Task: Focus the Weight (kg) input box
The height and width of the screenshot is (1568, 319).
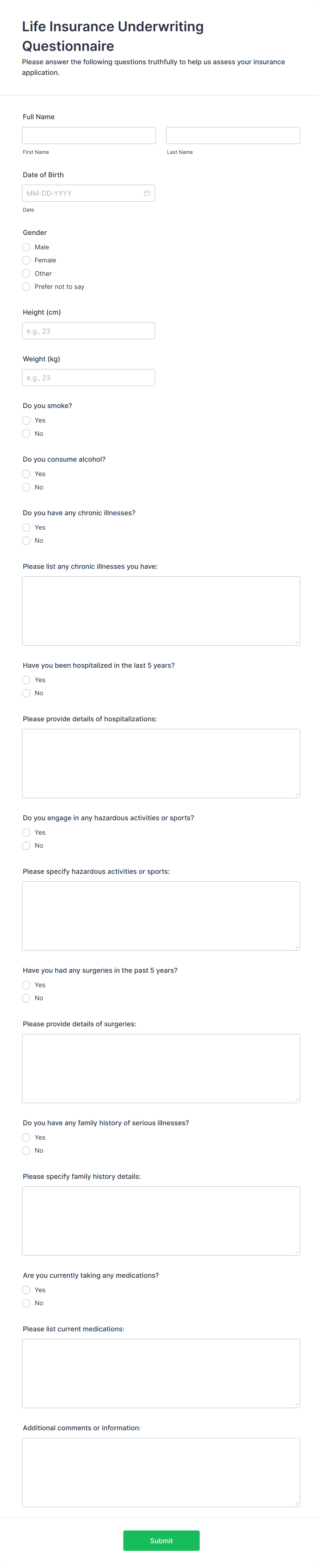Action: 89,378
